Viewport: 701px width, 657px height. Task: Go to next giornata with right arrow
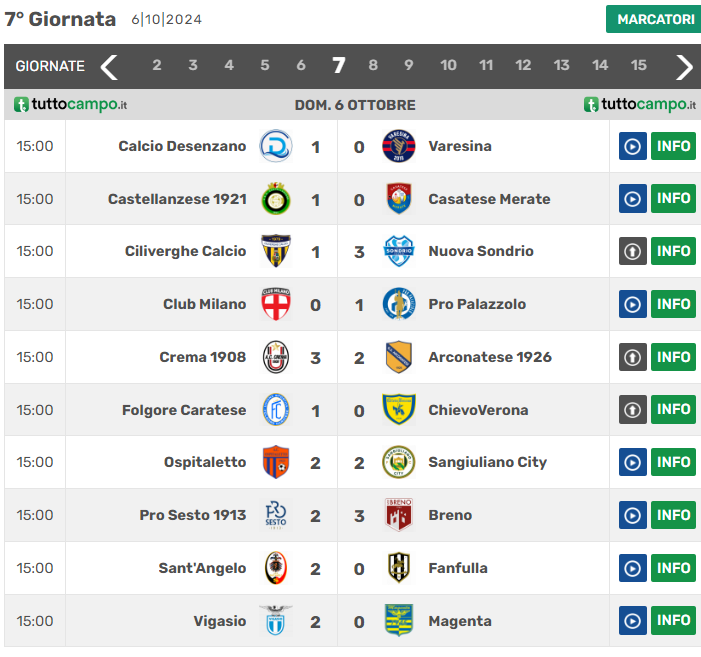click(x=684, y=67)
